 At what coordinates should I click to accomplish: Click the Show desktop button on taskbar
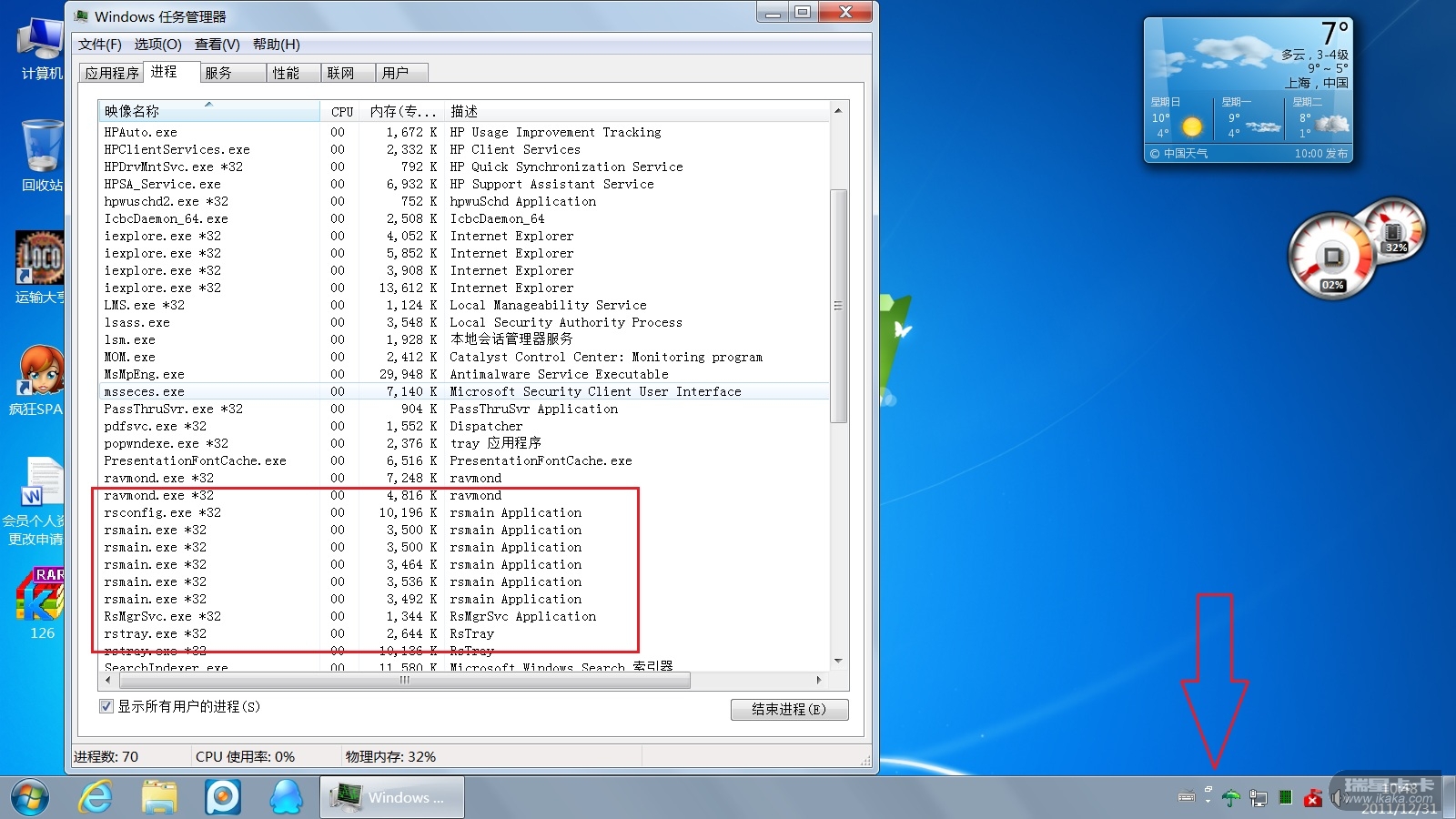[1449, 797]
